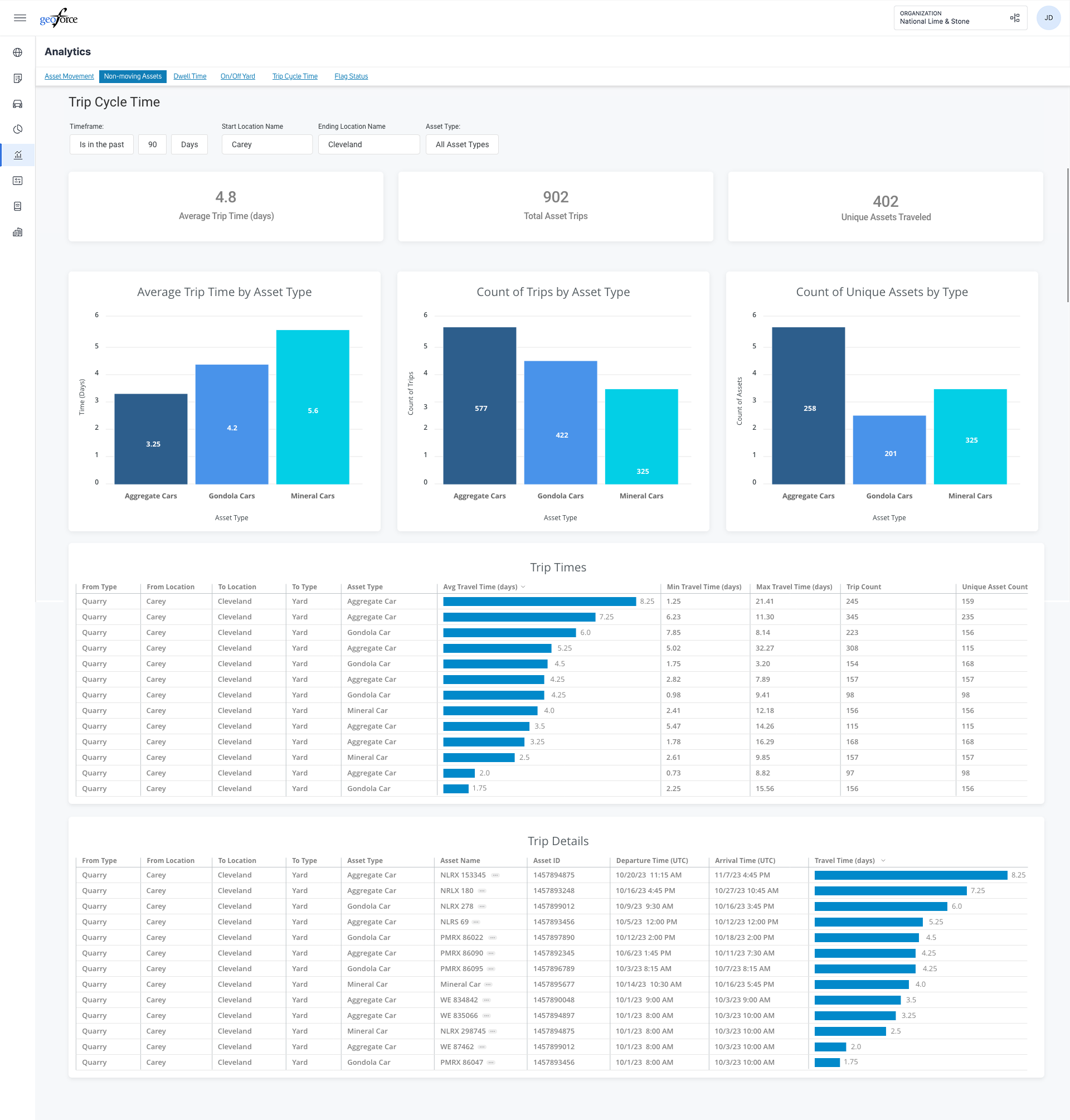The height and width of the screenshot is (1120, 1070).
Task: Click the Start Location Name field
Action: point(267,144)
